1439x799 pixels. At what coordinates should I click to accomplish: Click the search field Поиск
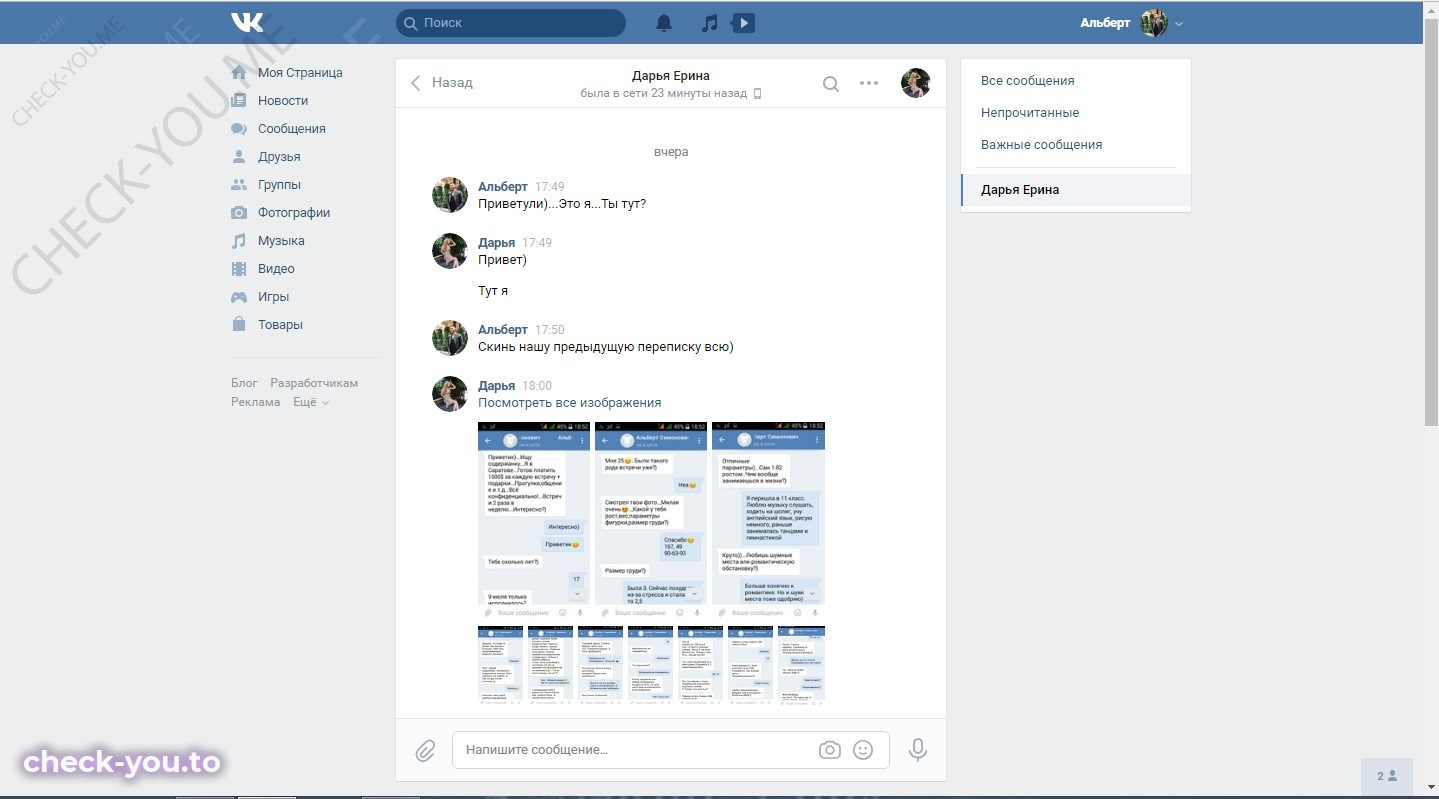(511, 23)
